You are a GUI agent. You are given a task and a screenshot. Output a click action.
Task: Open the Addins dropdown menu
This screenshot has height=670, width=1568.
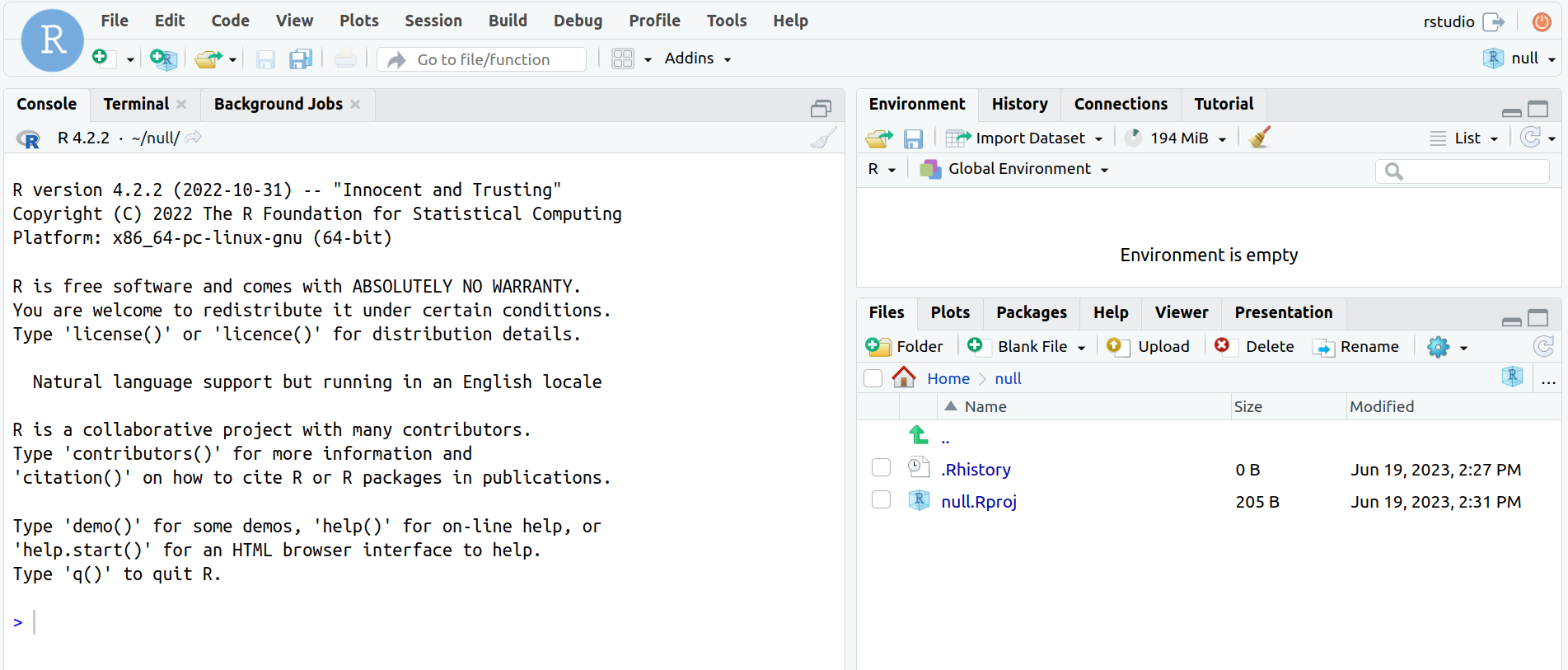click(x=697, y=59)
